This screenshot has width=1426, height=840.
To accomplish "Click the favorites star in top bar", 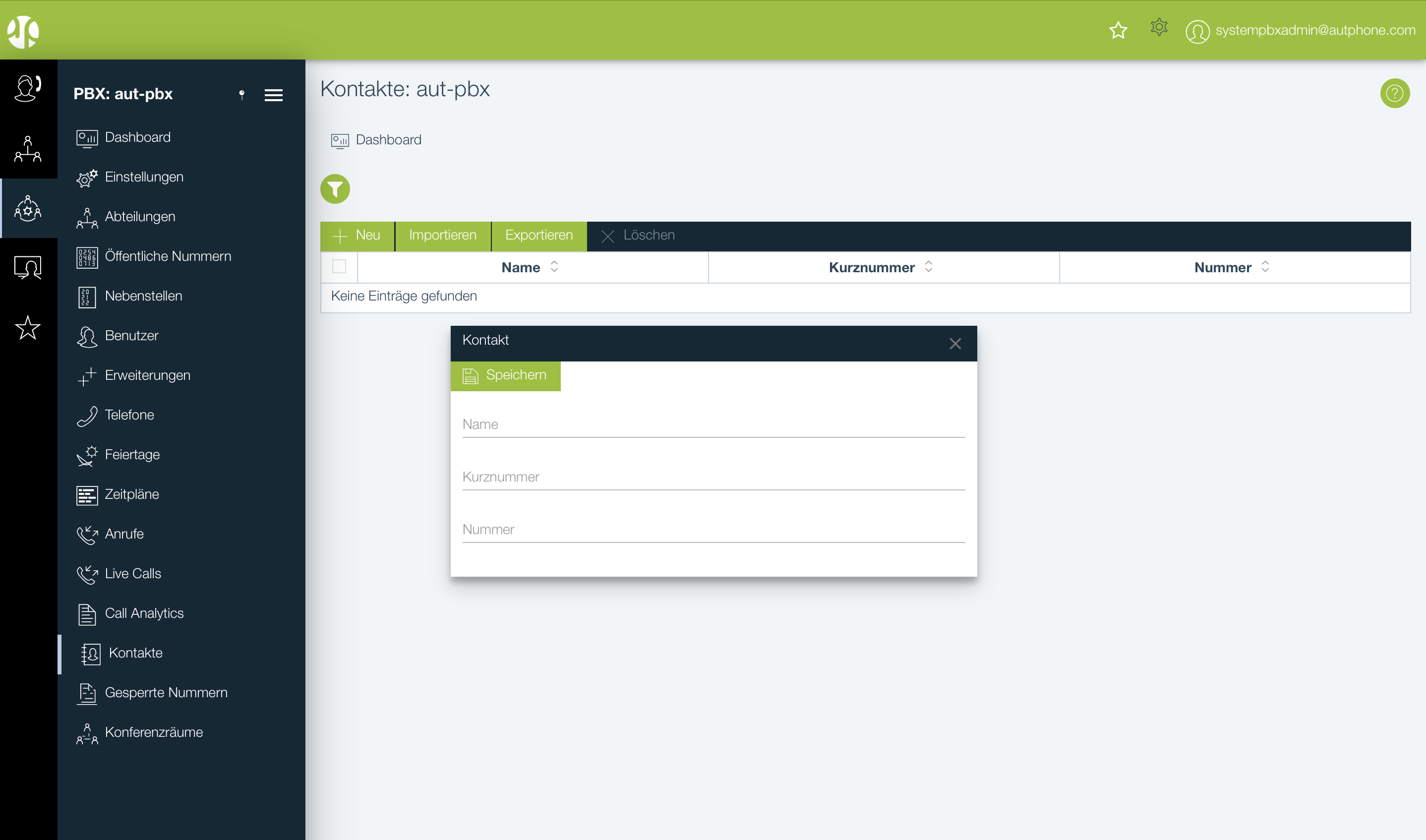I will click(x=1118, y=30).
